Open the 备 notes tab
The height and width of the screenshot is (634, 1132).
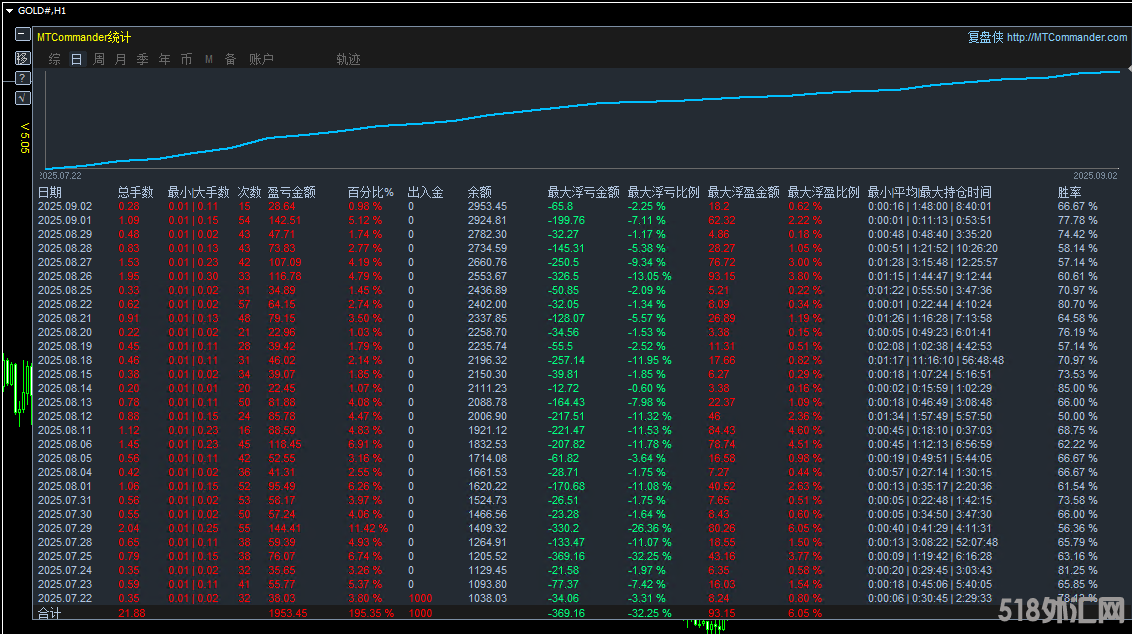click(x=231, y=59)
